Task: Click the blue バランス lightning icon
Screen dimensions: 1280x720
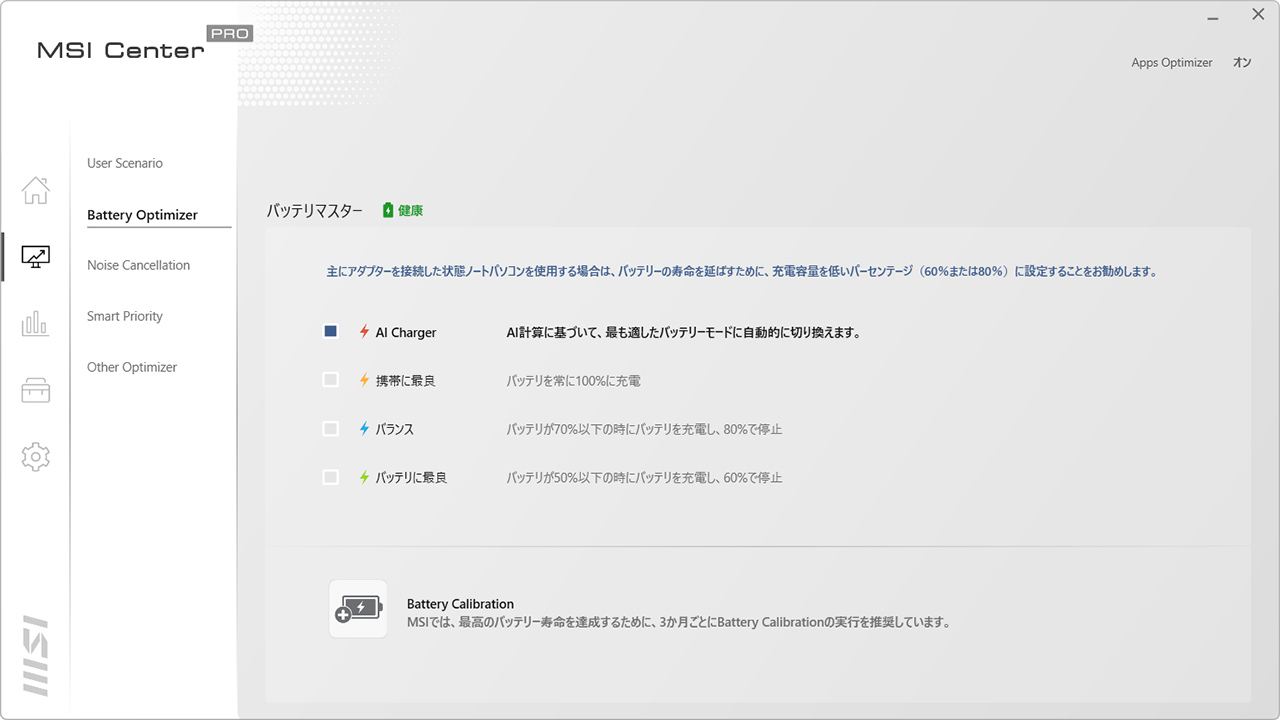Action: 364,429
